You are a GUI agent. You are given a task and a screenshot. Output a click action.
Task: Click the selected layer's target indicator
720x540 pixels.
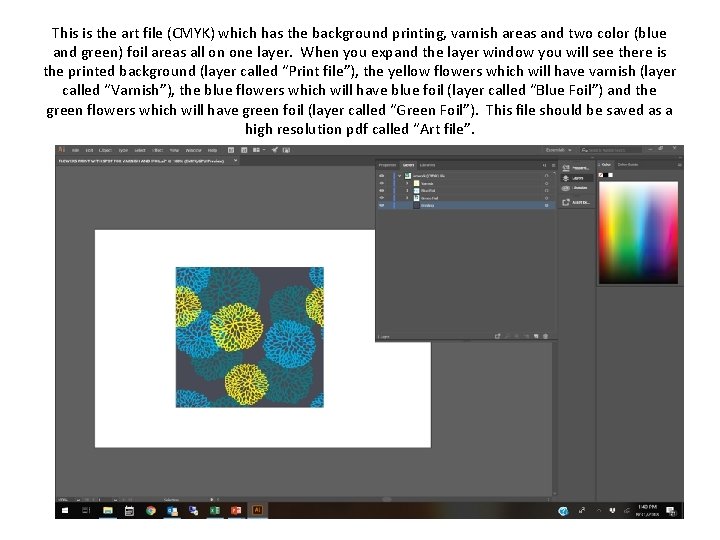[x=546, y=205]
